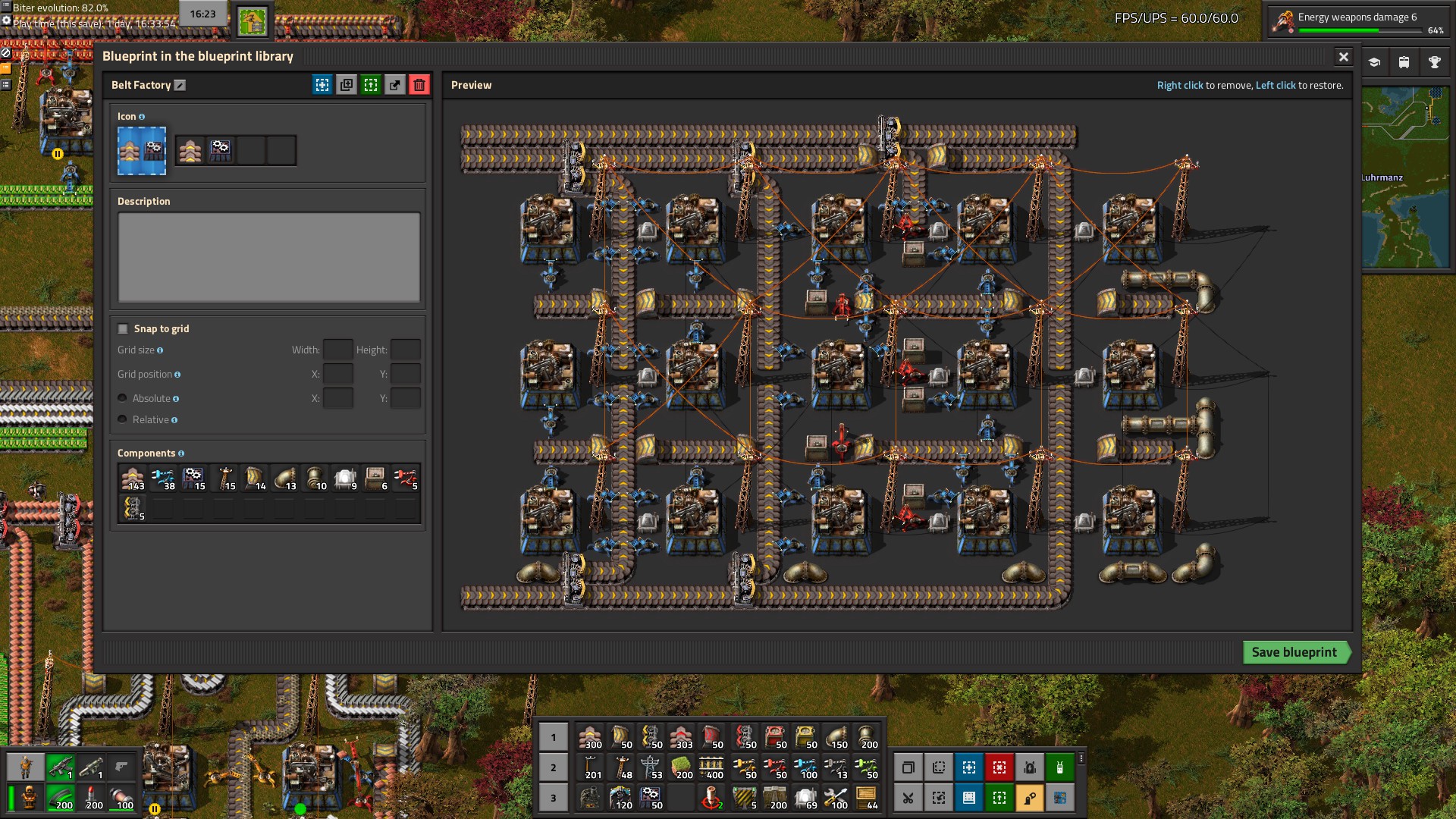The height and width of the screenshot is (819, 1456).
Task: Click underground belt component showing 14
Action: click(254, 479)
